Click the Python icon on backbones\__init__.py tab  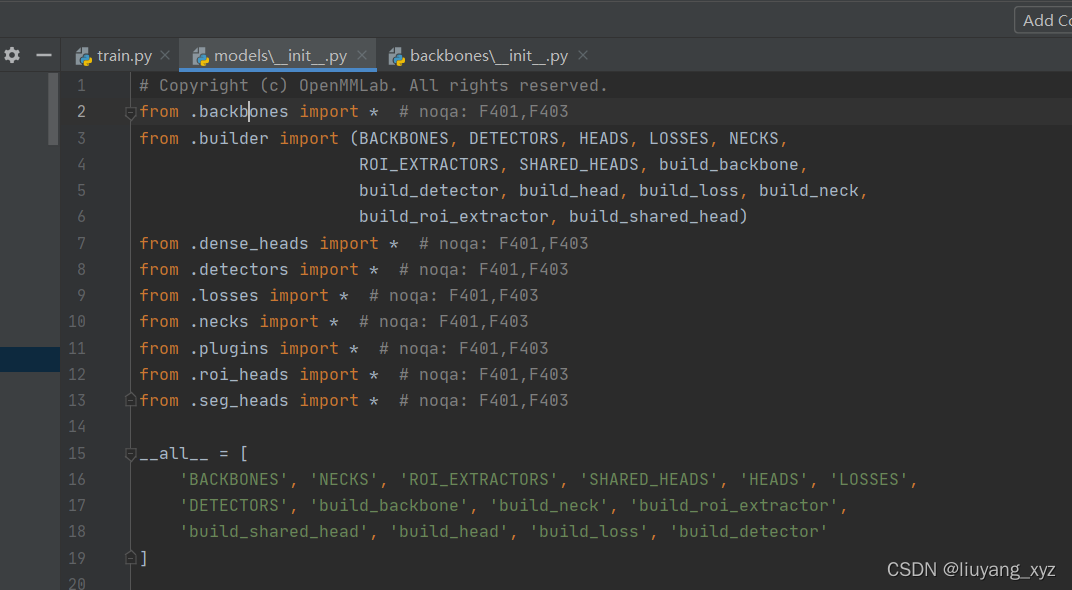point(397,56)
